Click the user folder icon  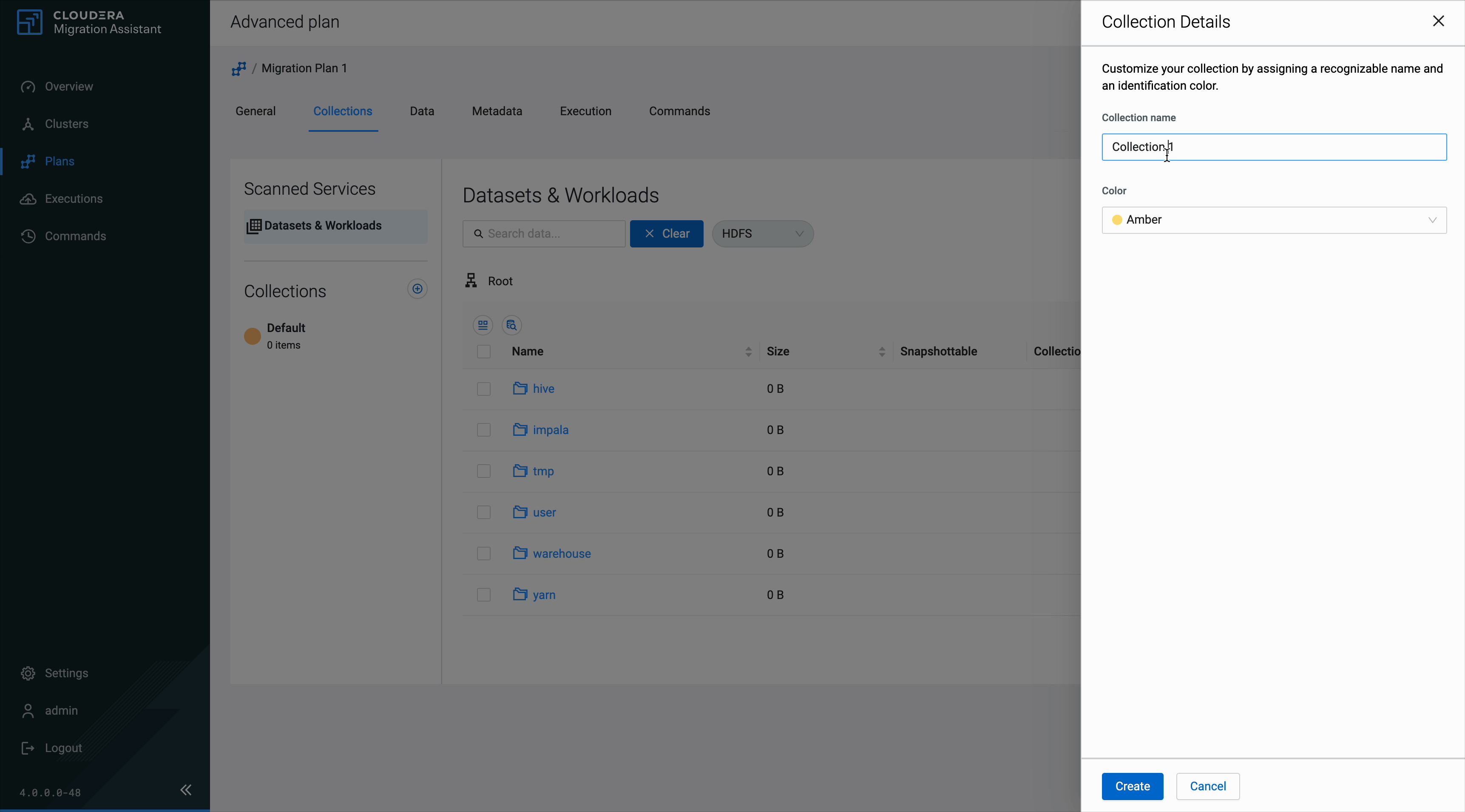click(520, 512)
